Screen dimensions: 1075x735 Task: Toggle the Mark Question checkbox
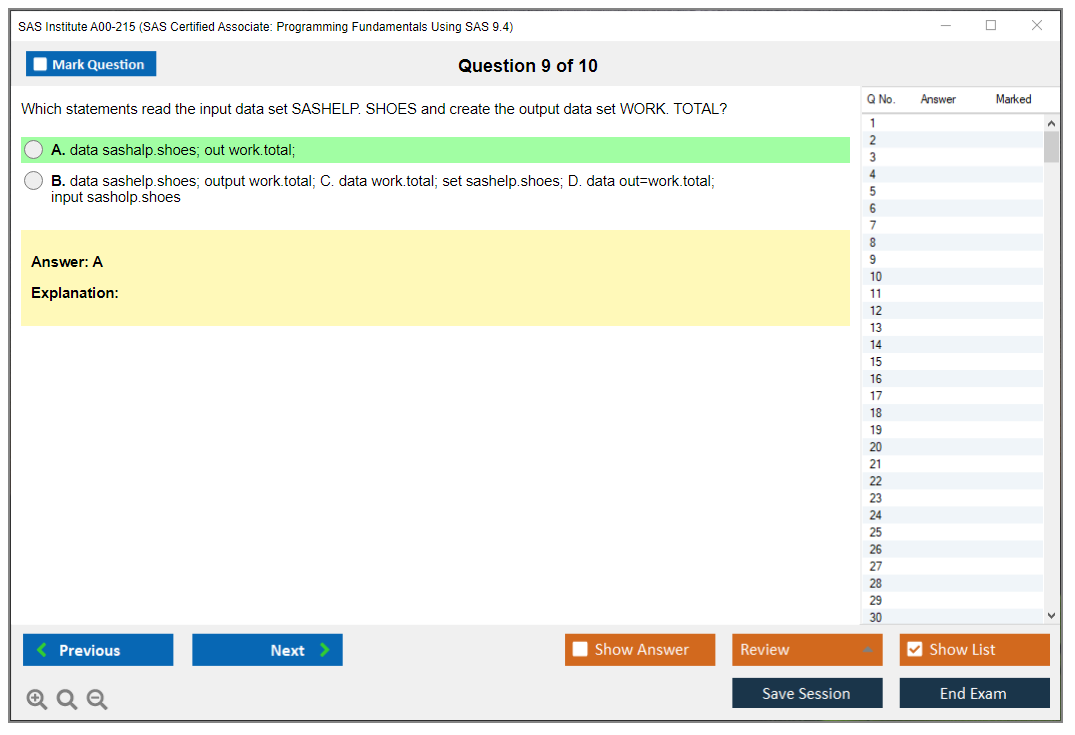[41, 65]
